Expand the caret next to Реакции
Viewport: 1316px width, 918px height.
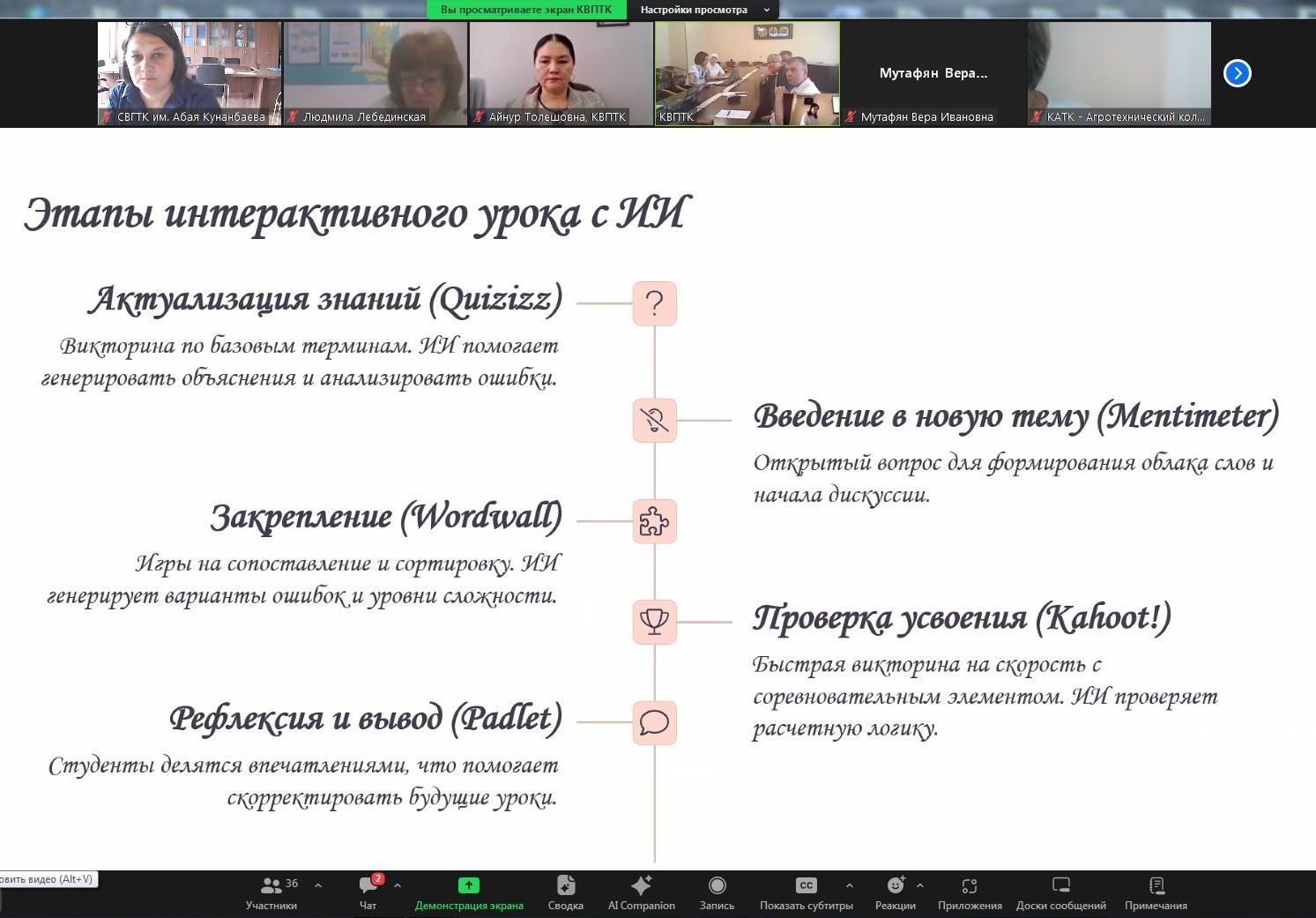[920, 885]
